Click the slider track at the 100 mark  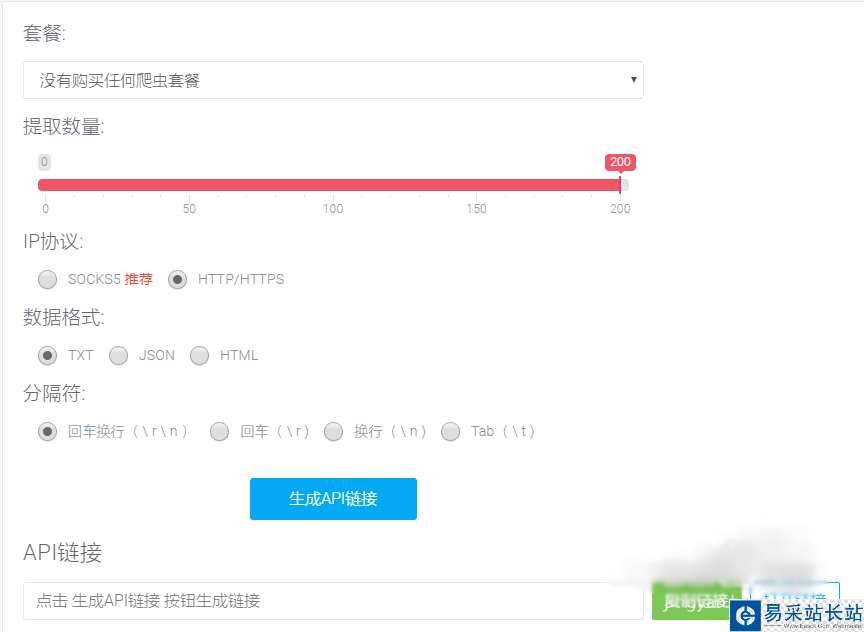(x=333, y=185)
